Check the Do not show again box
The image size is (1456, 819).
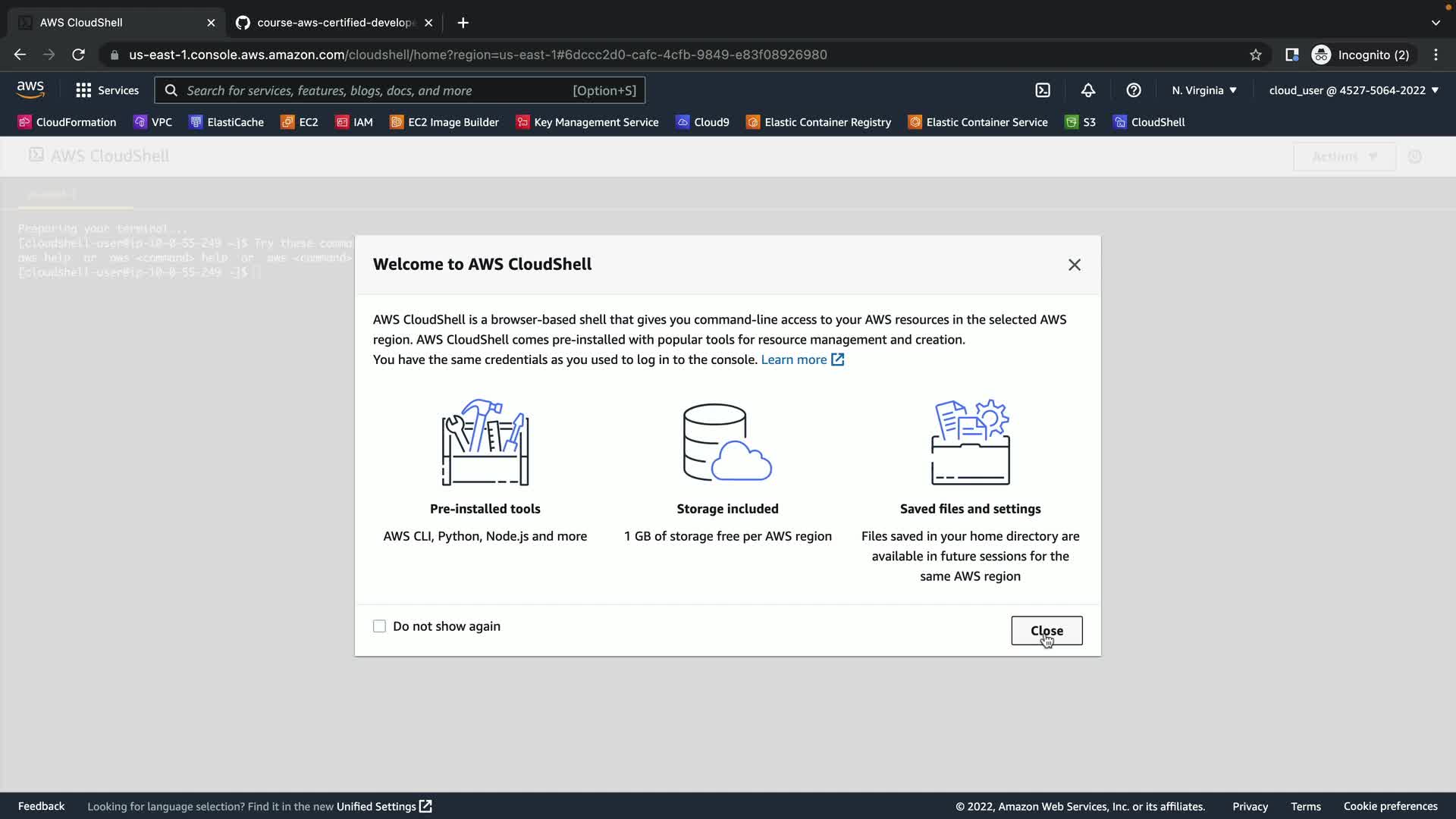click(x=379, y=626)
